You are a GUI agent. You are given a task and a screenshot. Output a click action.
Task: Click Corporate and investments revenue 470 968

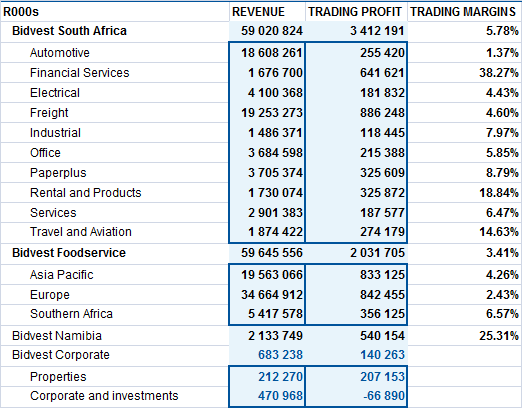click(280, 396)
